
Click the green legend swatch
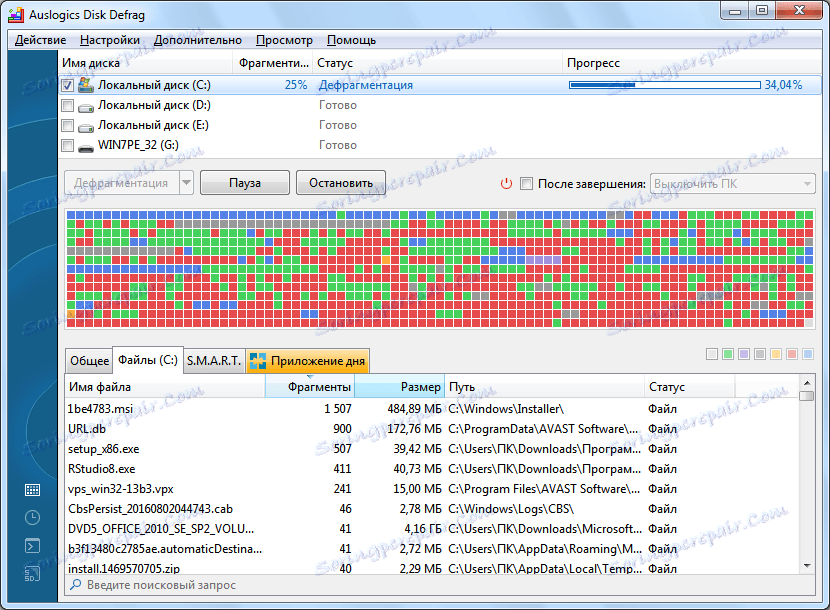point(728,354)
